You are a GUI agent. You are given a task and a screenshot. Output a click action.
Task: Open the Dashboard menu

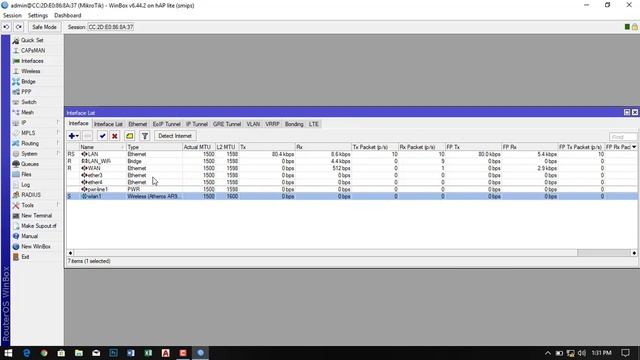point(67,16)
